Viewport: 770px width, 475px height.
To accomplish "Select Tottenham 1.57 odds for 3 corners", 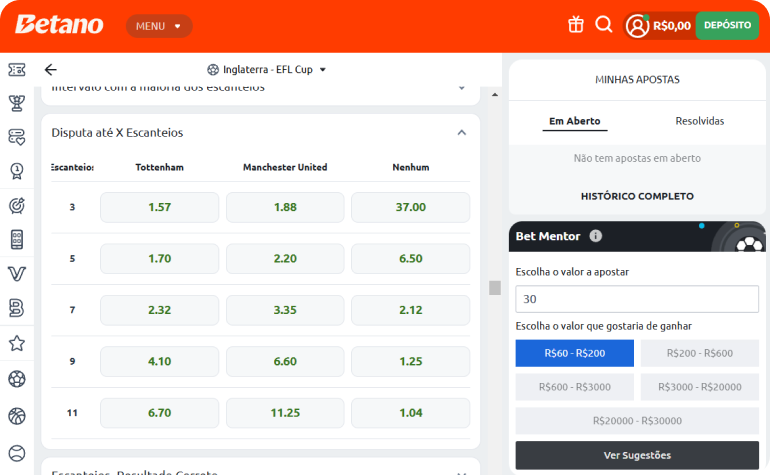I will pos(160,207).
